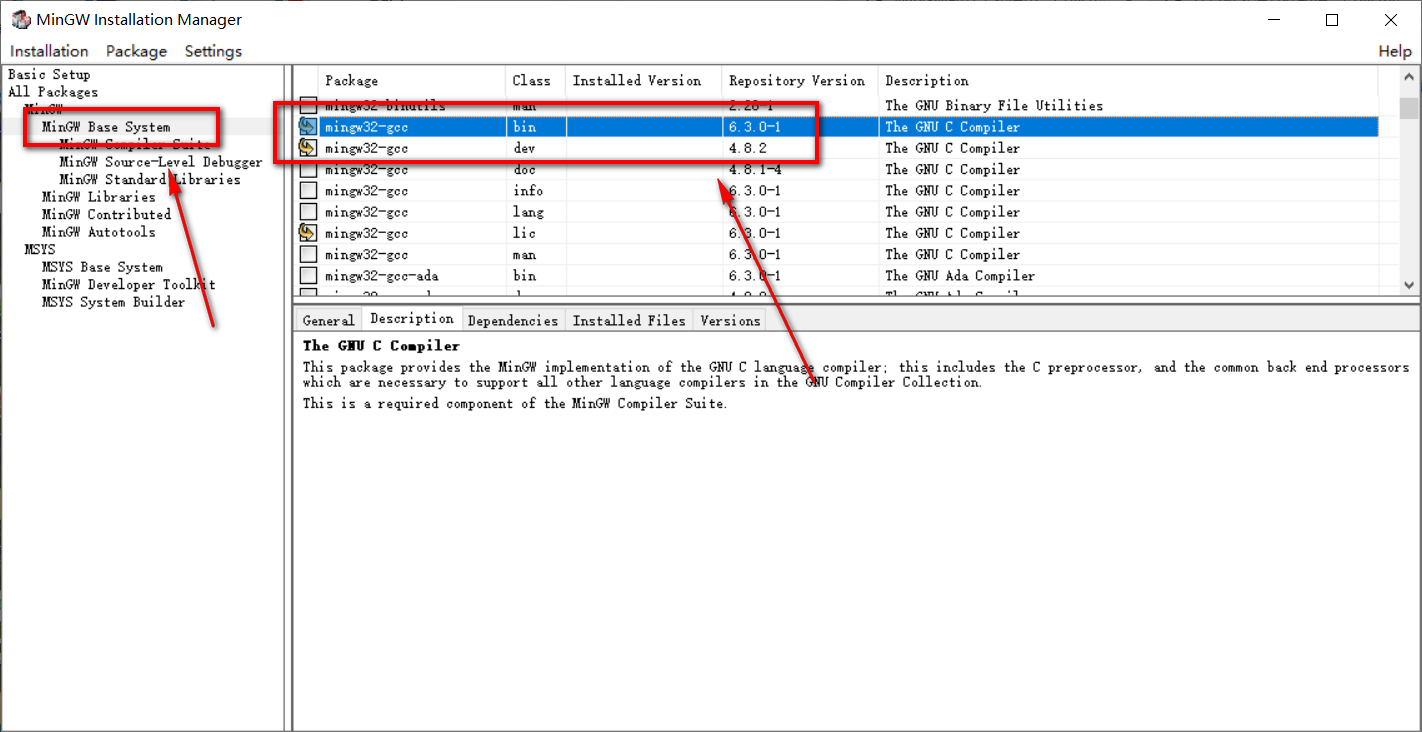Click the repository version 4.8.1-4 cell
Image resolution: width=1422 pixels, height=732 pixels.
[755, 170]
